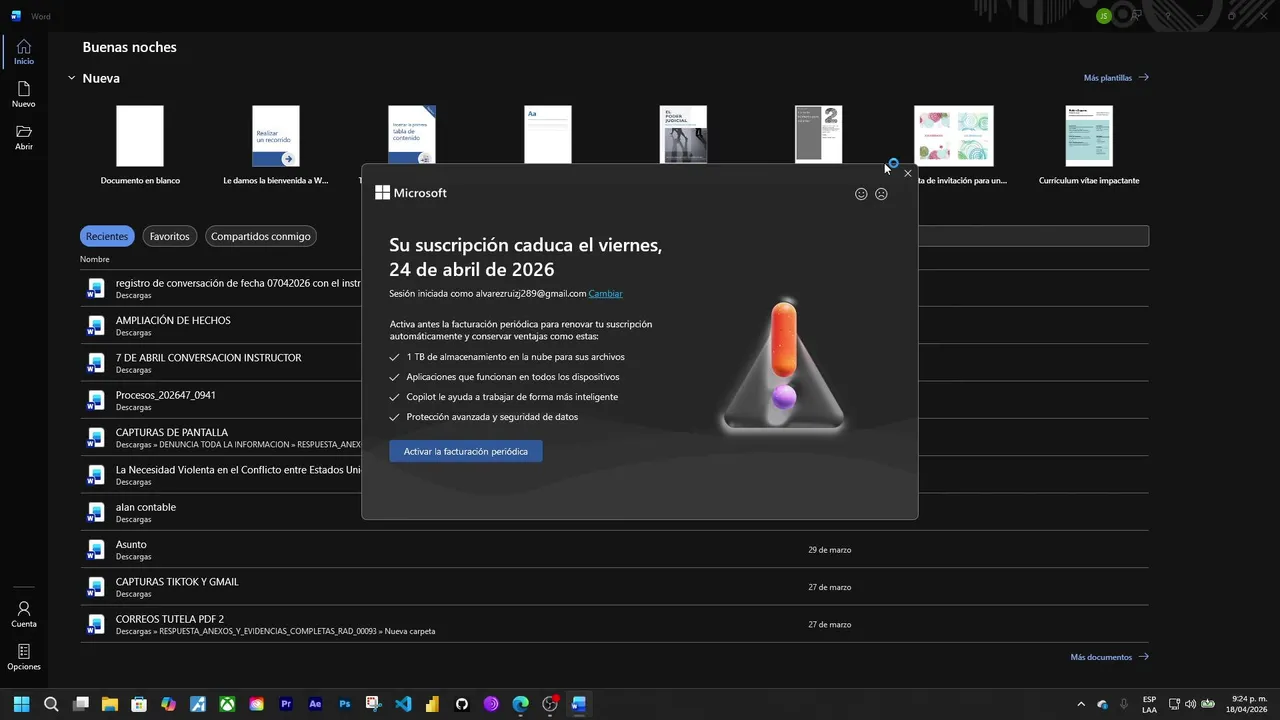Launch Visual Studio Code from taskbar
This screenshot has height=720, width=1280.
(x=403, y=704)
